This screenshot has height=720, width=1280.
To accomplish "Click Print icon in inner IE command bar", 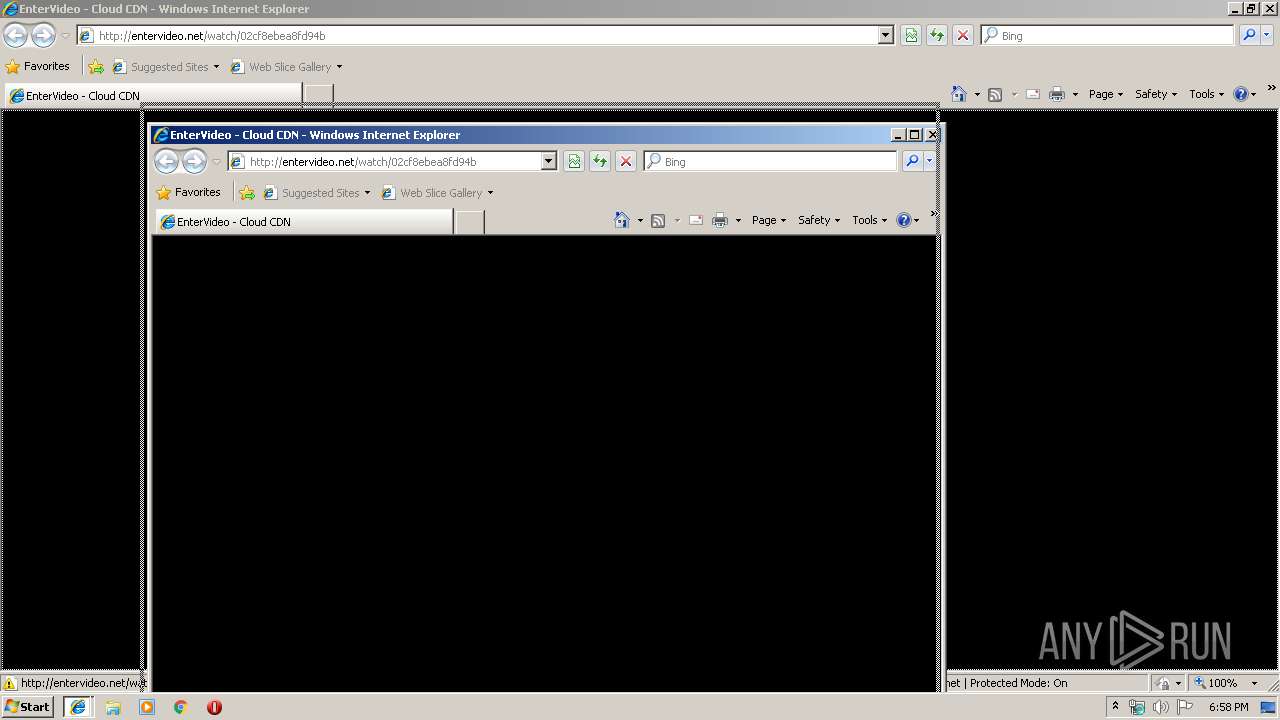I will (720, 220).
